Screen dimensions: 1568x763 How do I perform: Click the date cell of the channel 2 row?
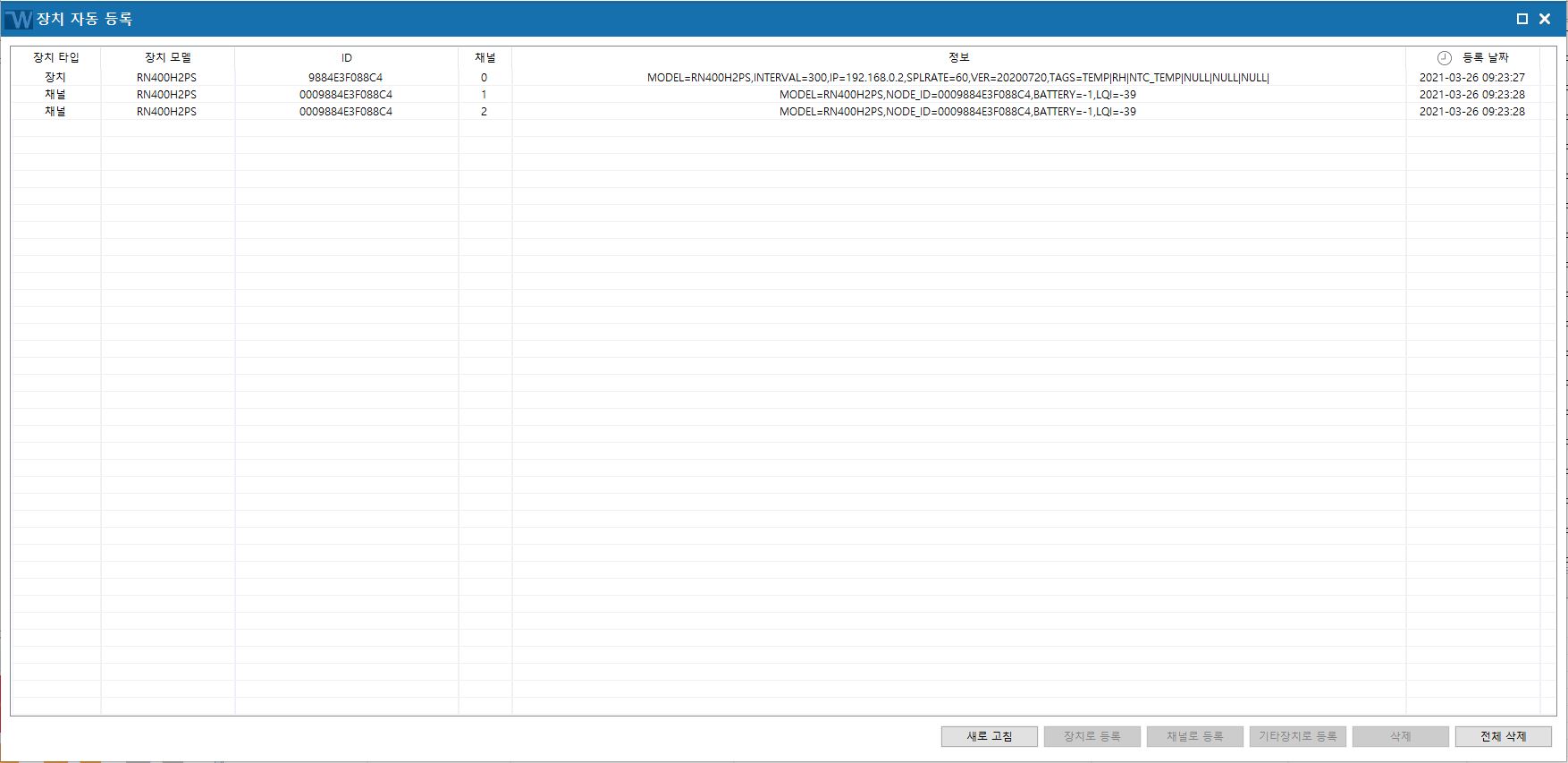pos(1472,112)
